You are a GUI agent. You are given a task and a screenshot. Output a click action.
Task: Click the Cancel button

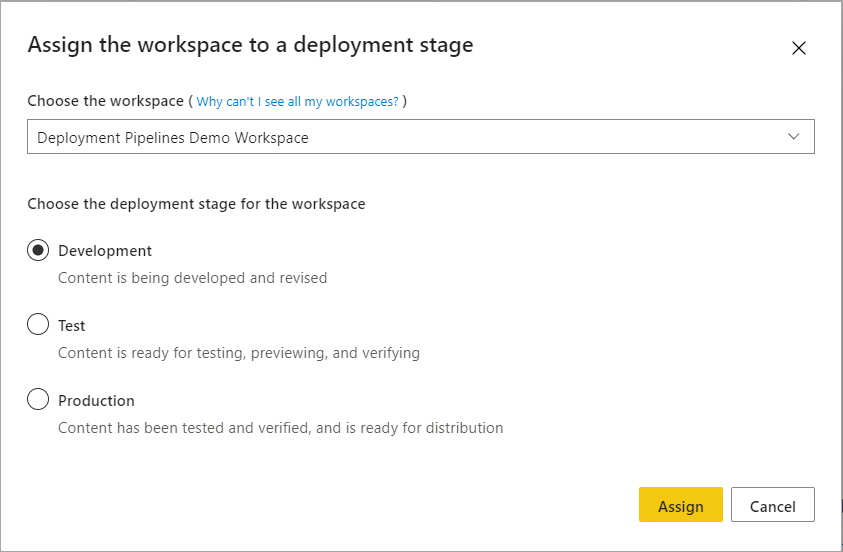pyautogui.click(x=772, y=506)
